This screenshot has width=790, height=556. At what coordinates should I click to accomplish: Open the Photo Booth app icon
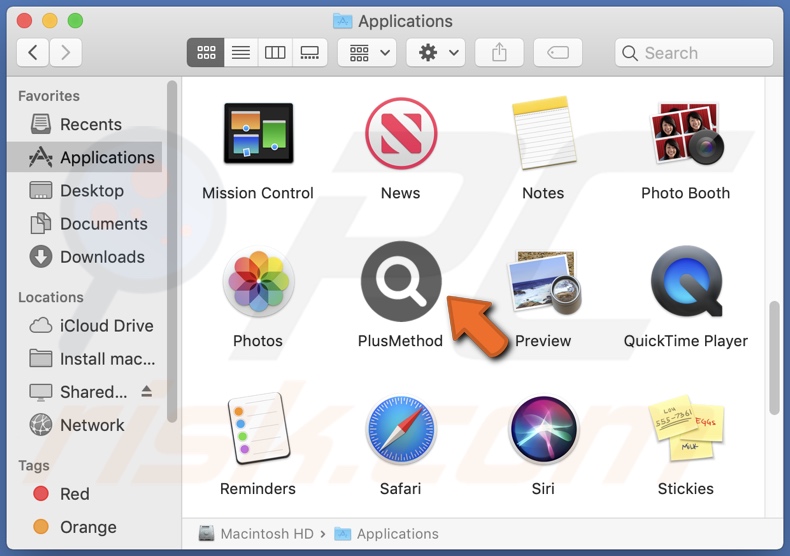(686, 133)
